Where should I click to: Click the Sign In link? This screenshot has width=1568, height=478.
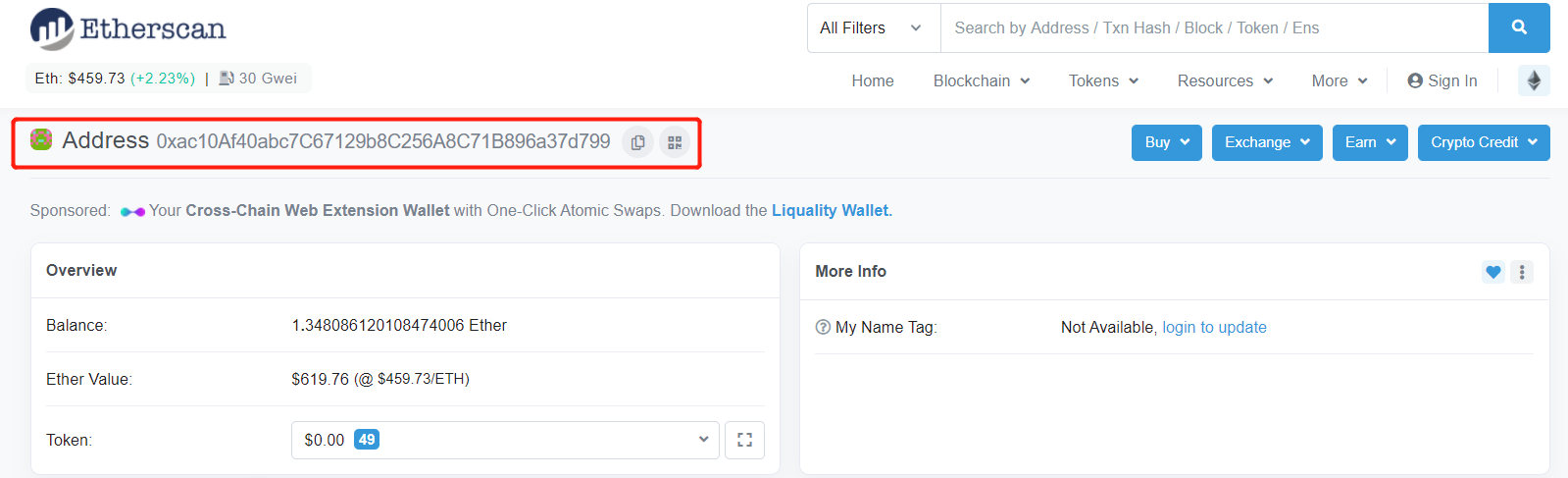click(1442, 80)
